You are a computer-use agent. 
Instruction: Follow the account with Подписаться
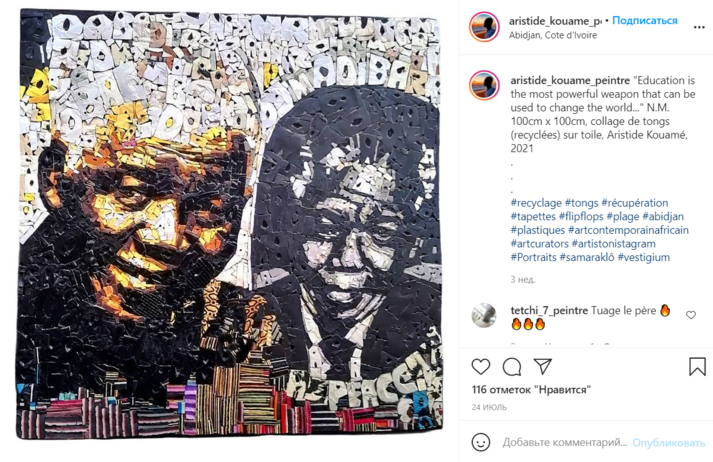coord(645,20)
